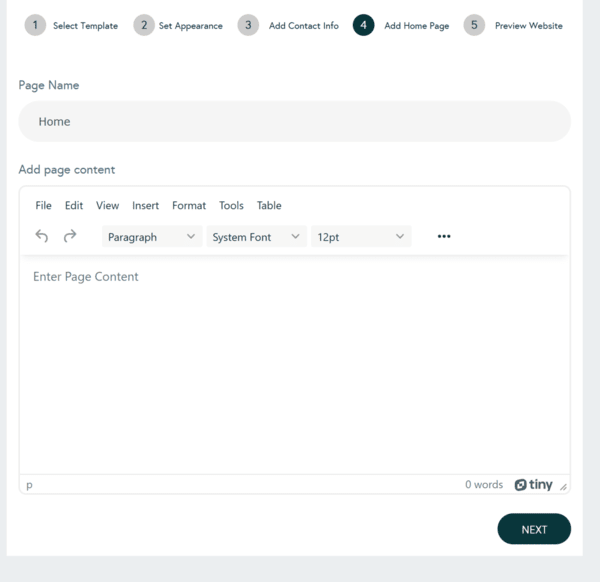Open the File menu

tap(43, 206)
